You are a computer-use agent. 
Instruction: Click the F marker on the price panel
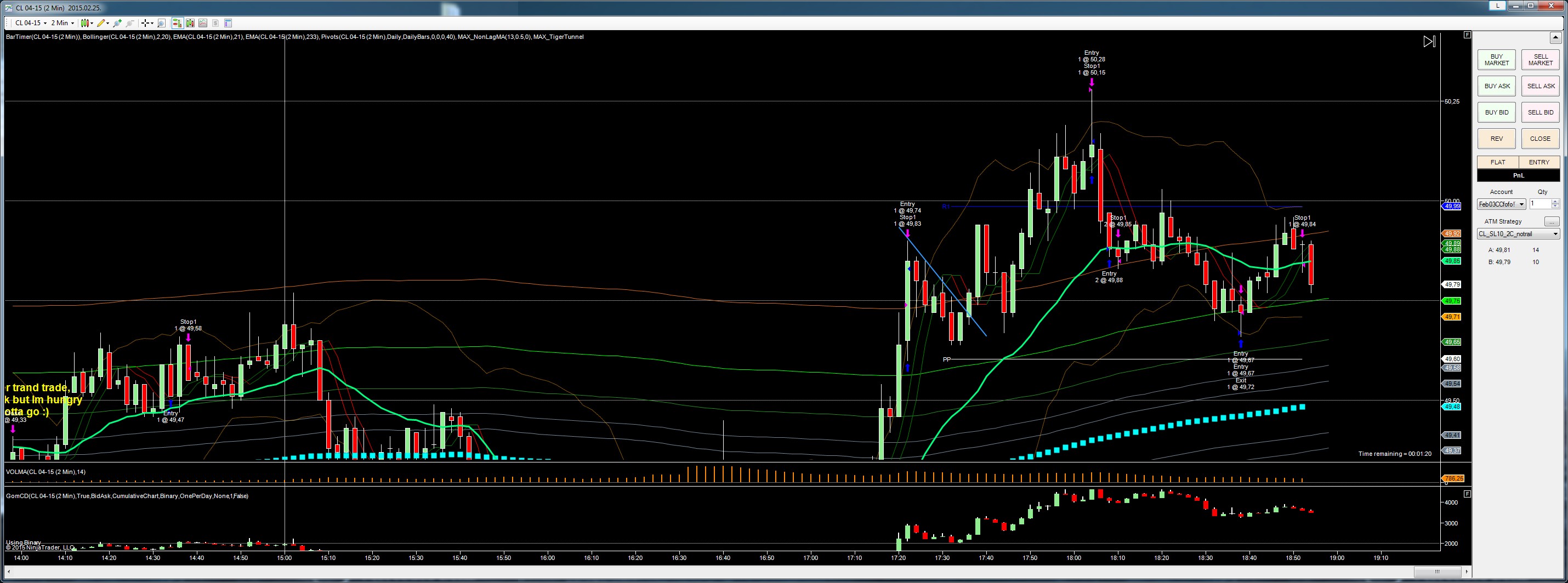pyautogui.click(x=1467, y=35)
